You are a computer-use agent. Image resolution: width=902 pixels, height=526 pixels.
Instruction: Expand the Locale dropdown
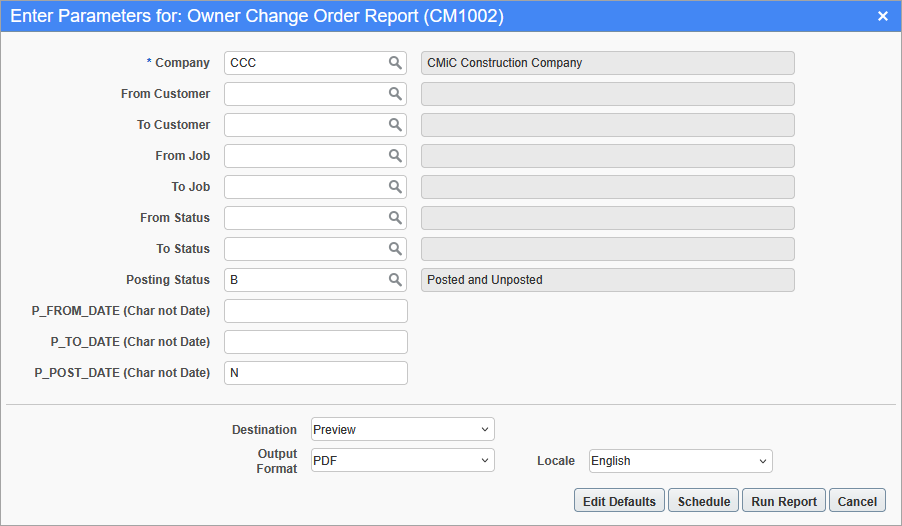click(x=681, y=461)
